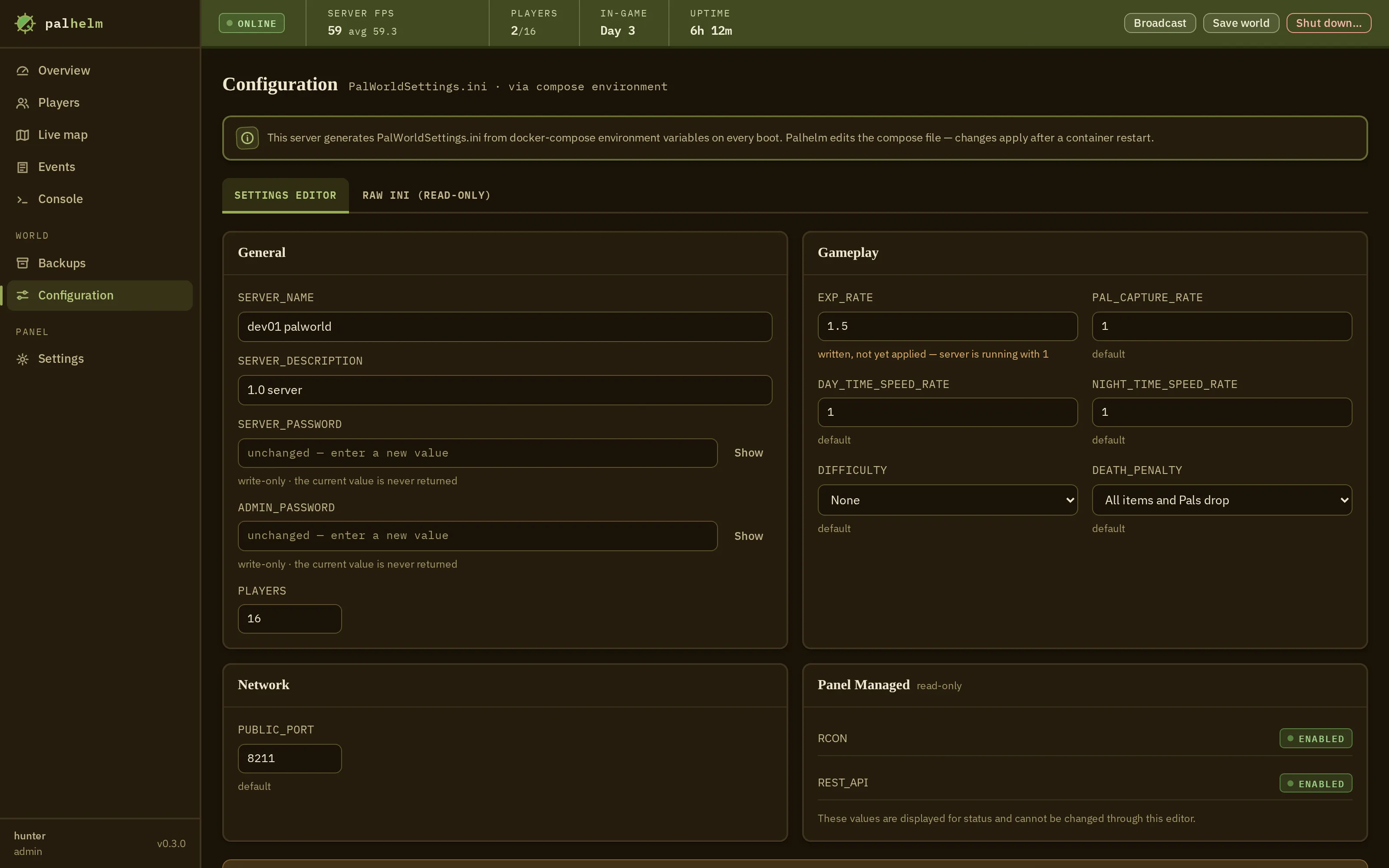Click the Console prompt icon
This screenshot has width=1389, height=868.
[23, 199]
